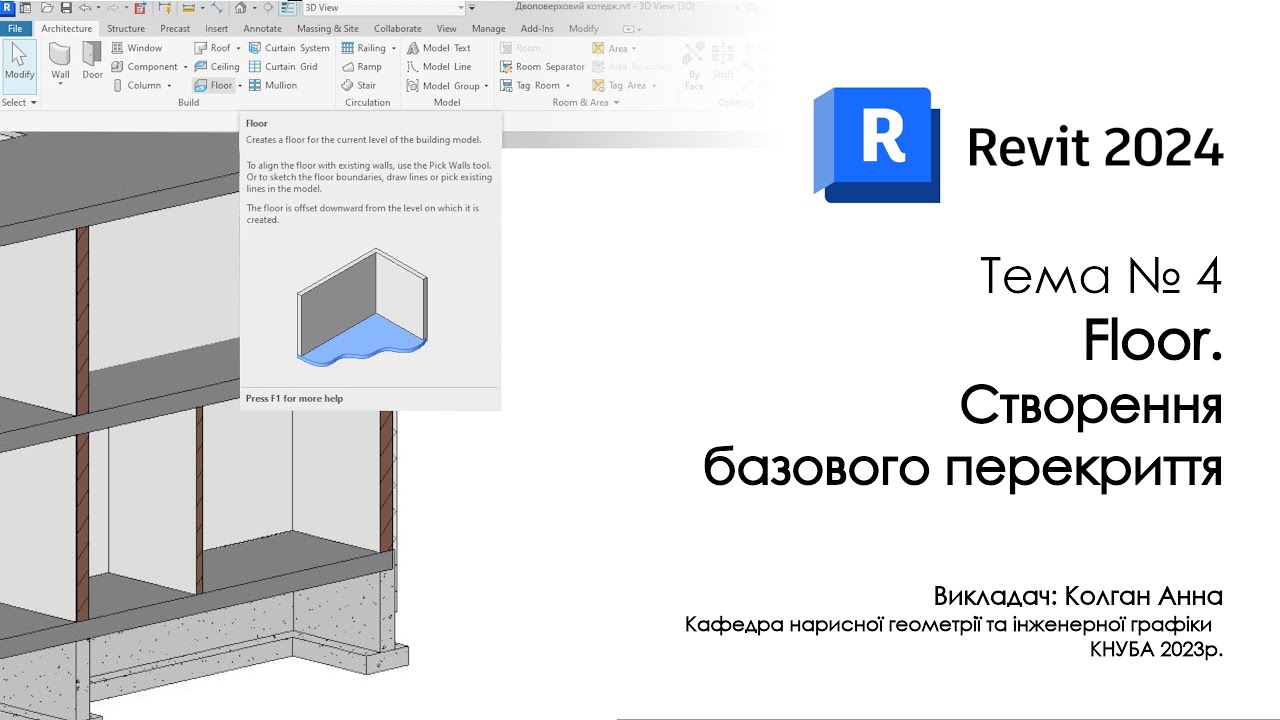Click the Floor tooltip preview illustration
This screenshot has height=720, width=1280.
363,306
